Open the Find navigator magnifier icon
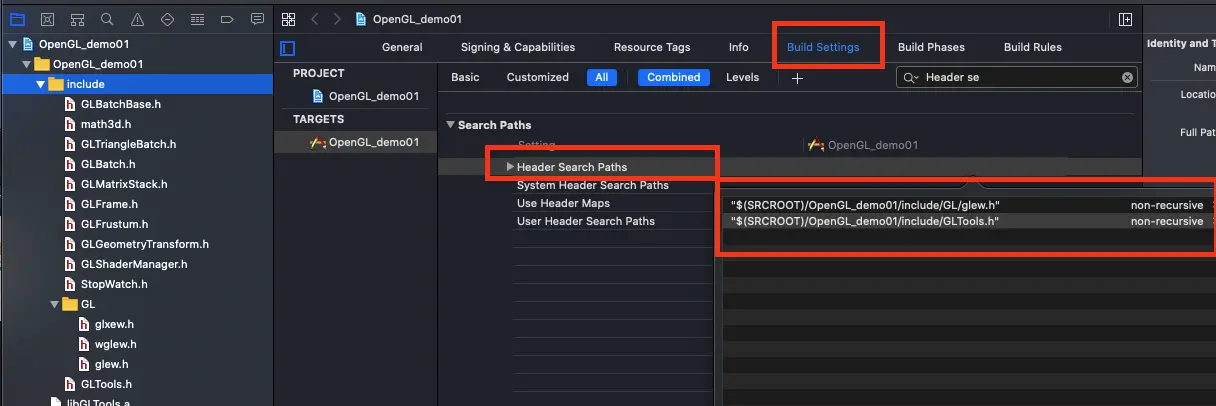Screen dimensions: 1216x406 pos(107,19)
